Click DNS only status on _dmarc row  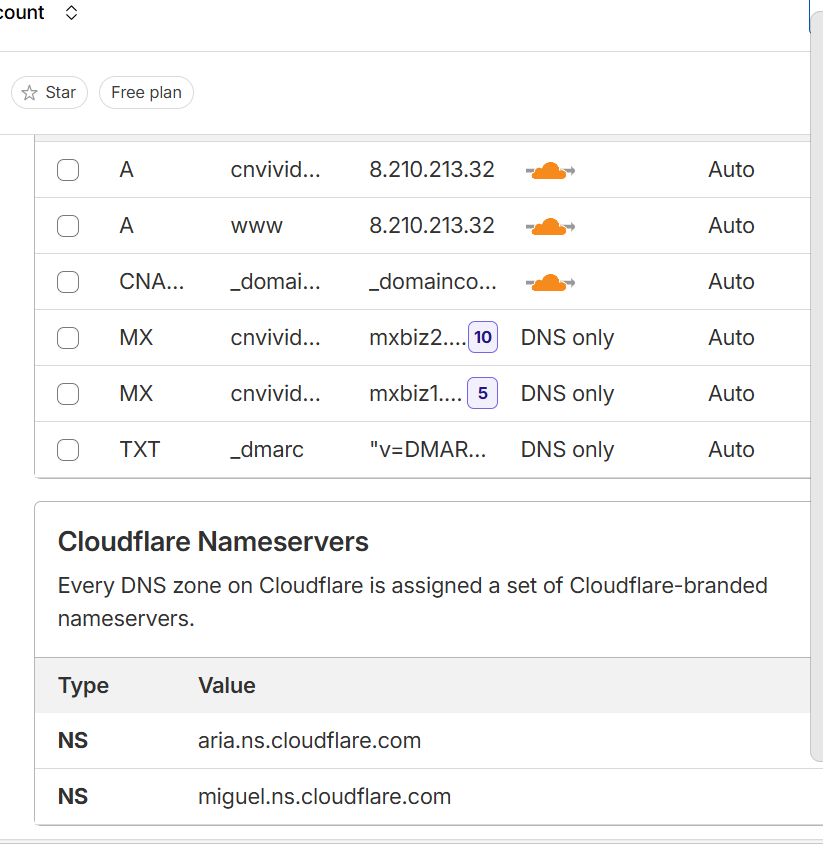click(x=567, y=450)
